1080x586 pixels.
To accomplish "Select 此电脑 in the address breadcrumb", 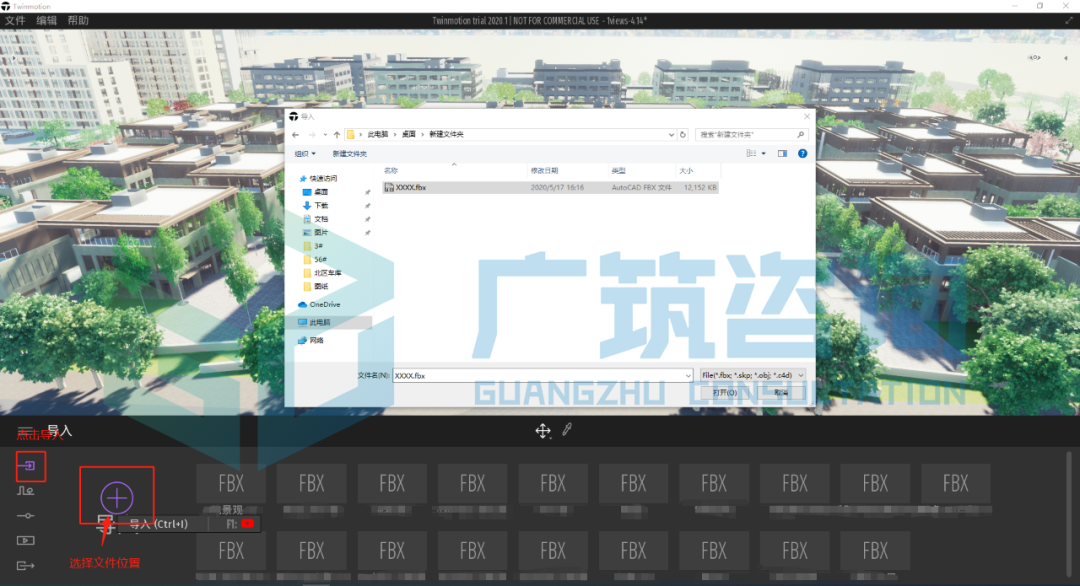I will click(377, 134).
